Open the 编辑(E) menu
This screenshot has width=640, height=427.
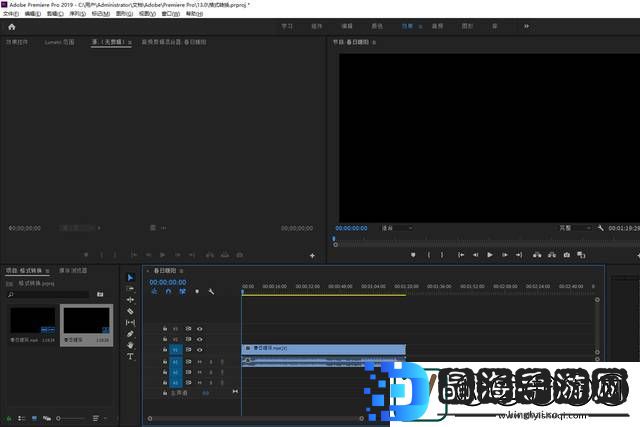coord(33,13)
